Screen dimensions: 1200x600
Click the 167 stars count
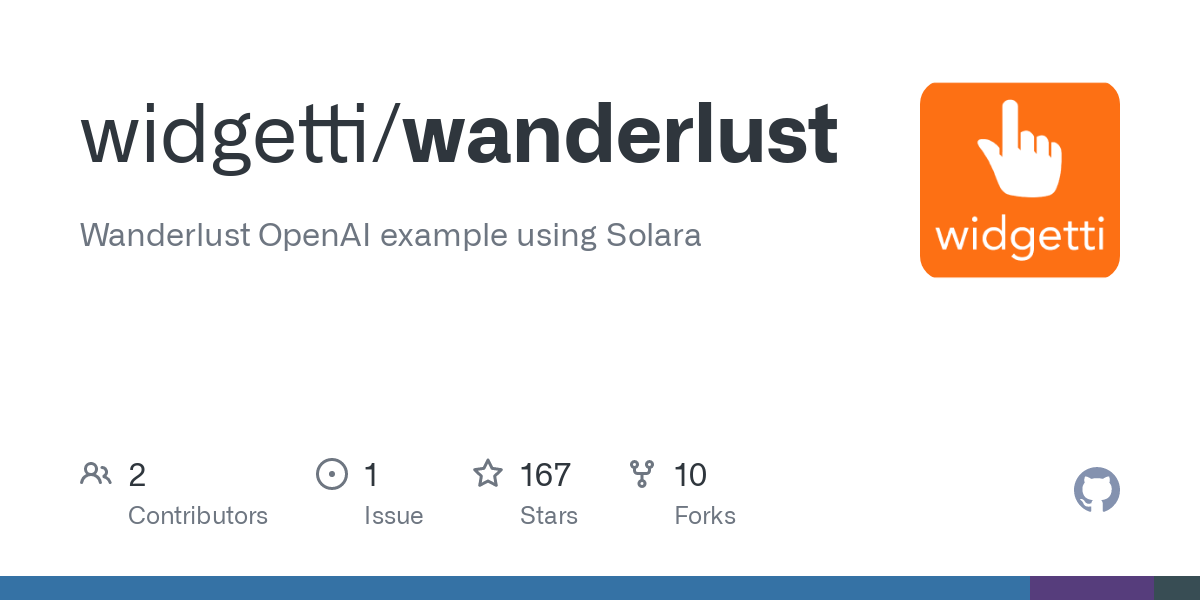point(545,475)
